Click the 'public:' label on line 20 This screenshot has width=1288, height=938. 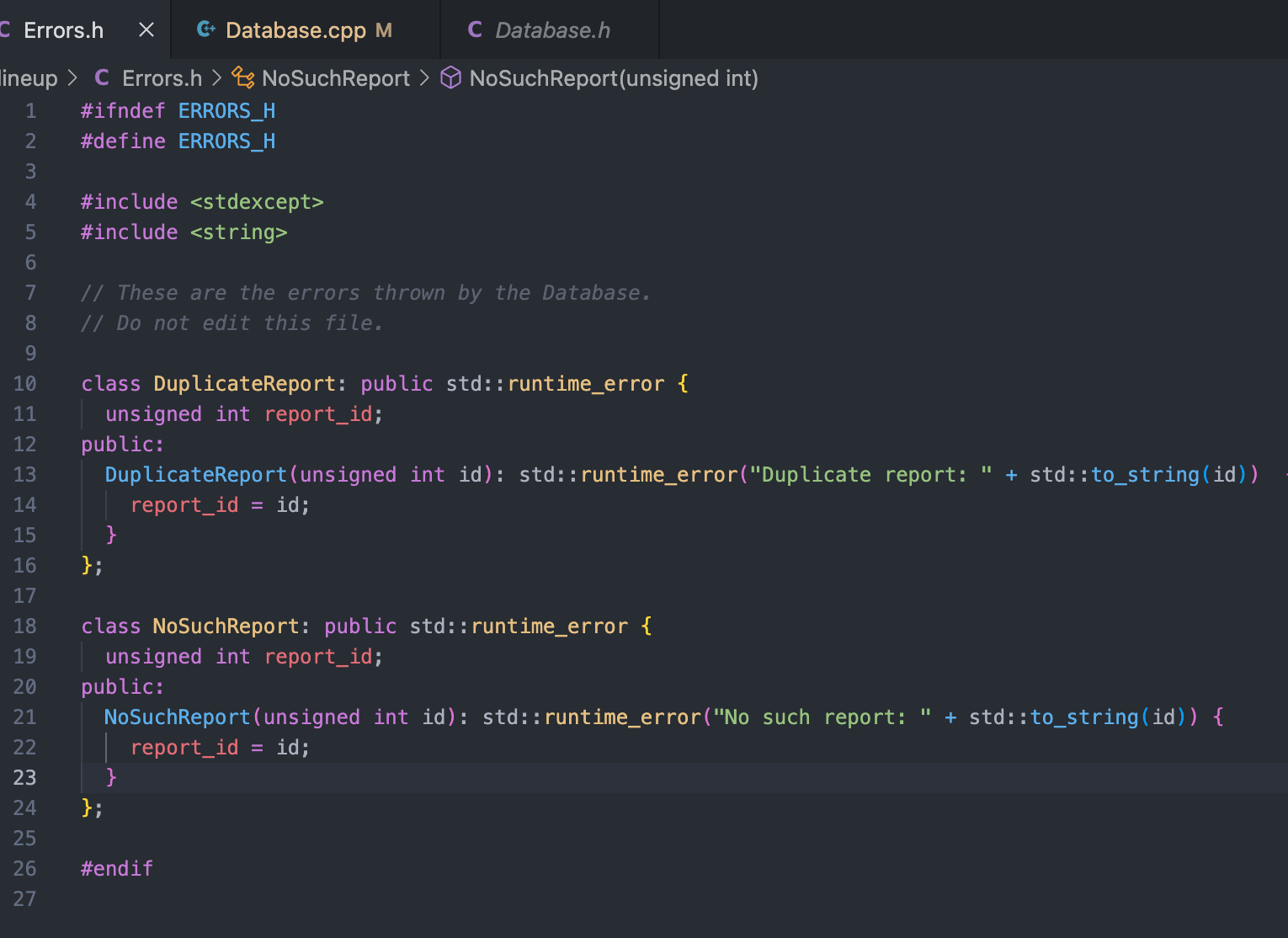(123, 687)
